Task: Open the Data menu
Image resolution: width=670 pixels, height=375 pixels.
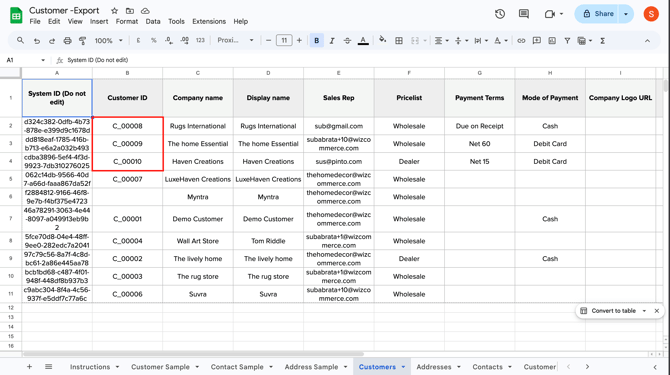Action: coord(153,21)
